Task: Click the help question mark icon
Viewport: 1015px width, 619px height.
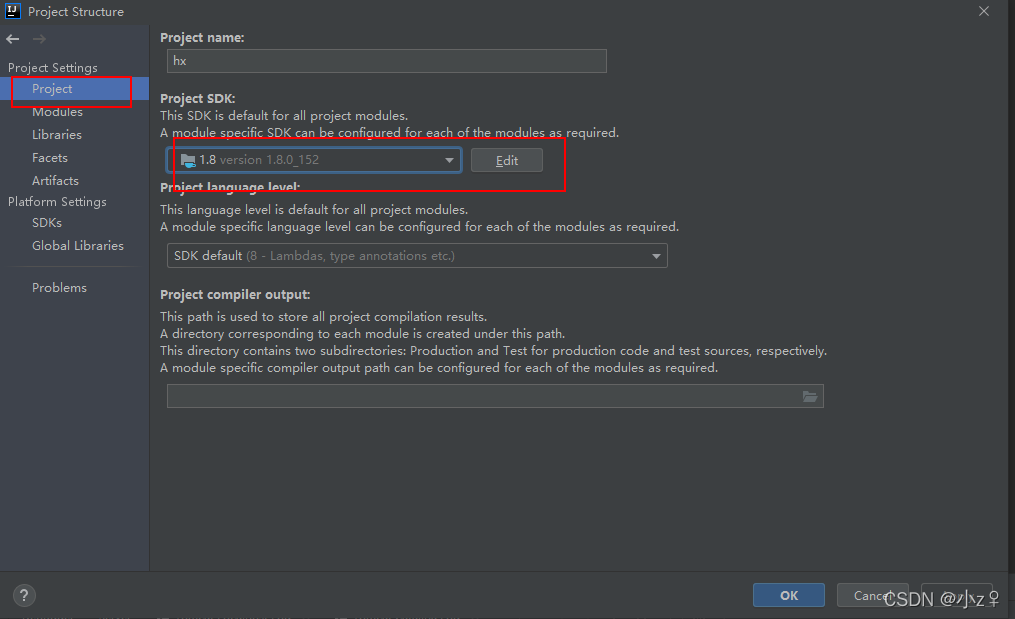Action: (x=24, y=595)
